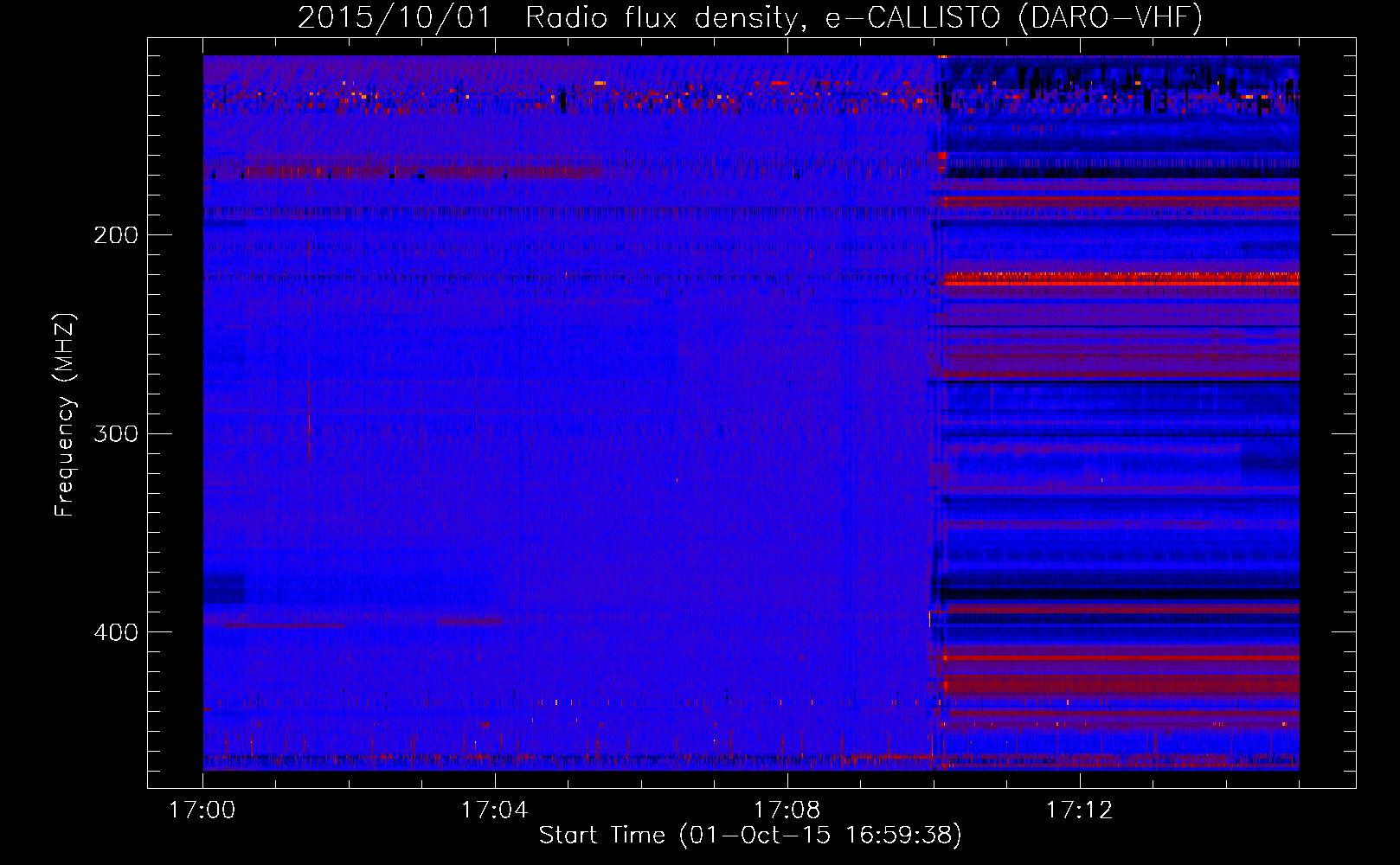Click the 17:04 time tick label
This screenshot has width=1400, height=865.
(x=495, y=811)
